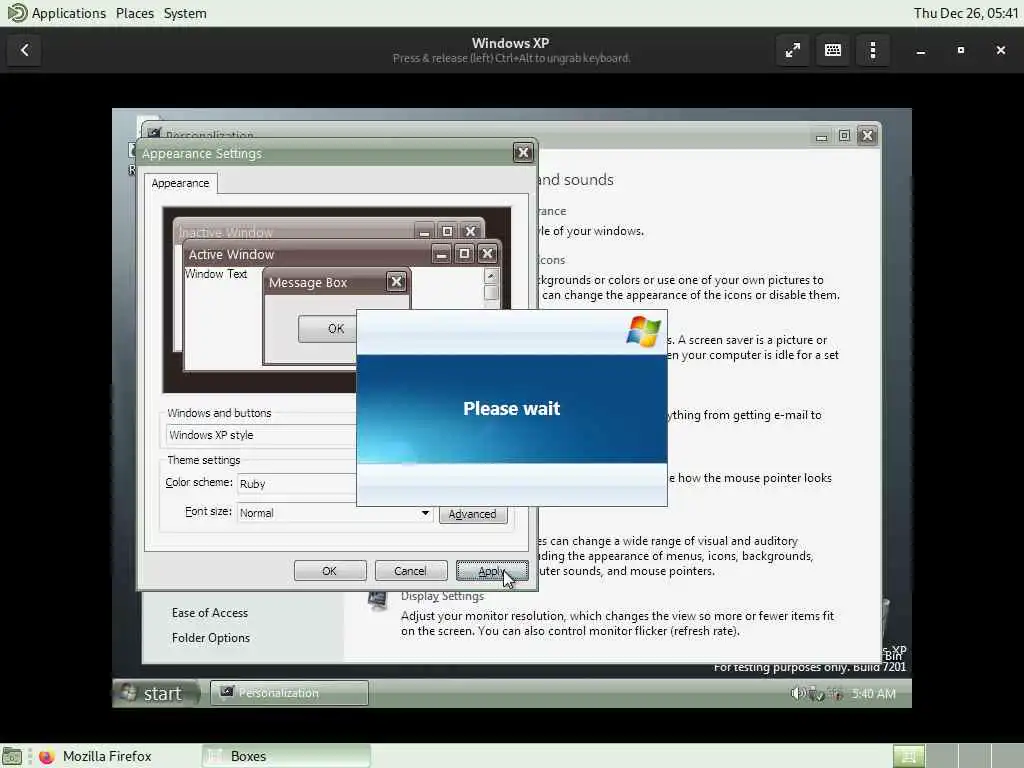The width and height of the screenshot is (1024, 768).
Task: Open Ease of Access link
Action: (x=210, y=613)
